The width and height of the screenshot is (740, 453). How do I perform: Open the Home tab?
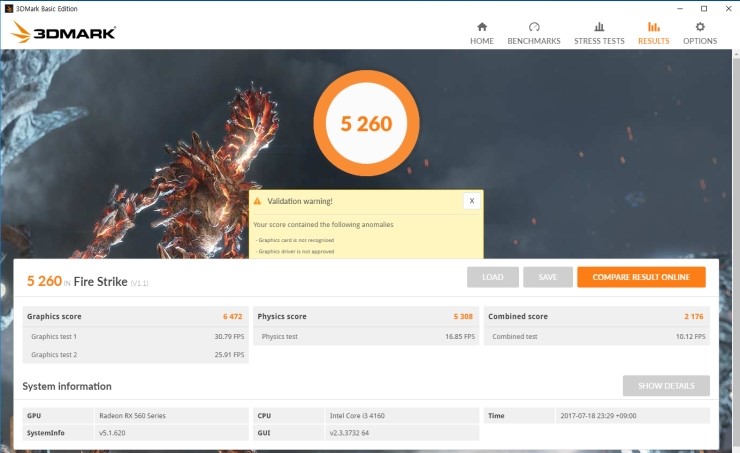tap(482, 33)
